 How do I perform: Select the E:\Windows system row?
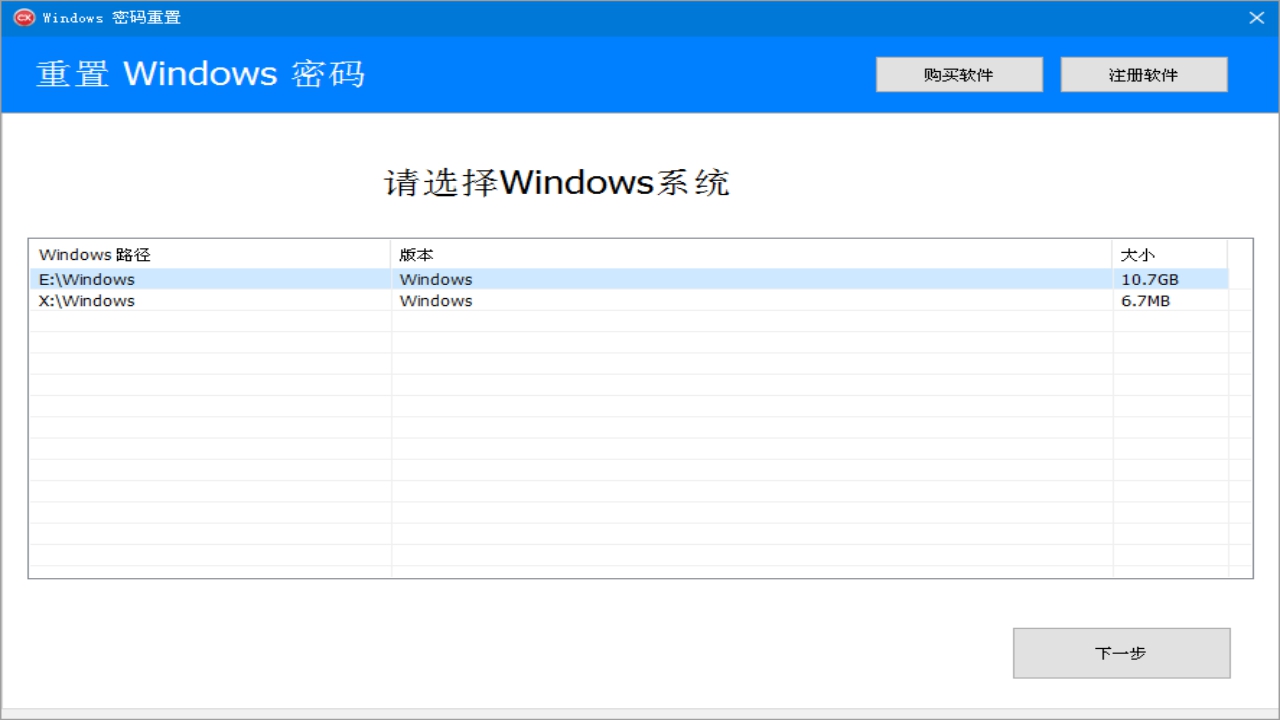(200, 279)
